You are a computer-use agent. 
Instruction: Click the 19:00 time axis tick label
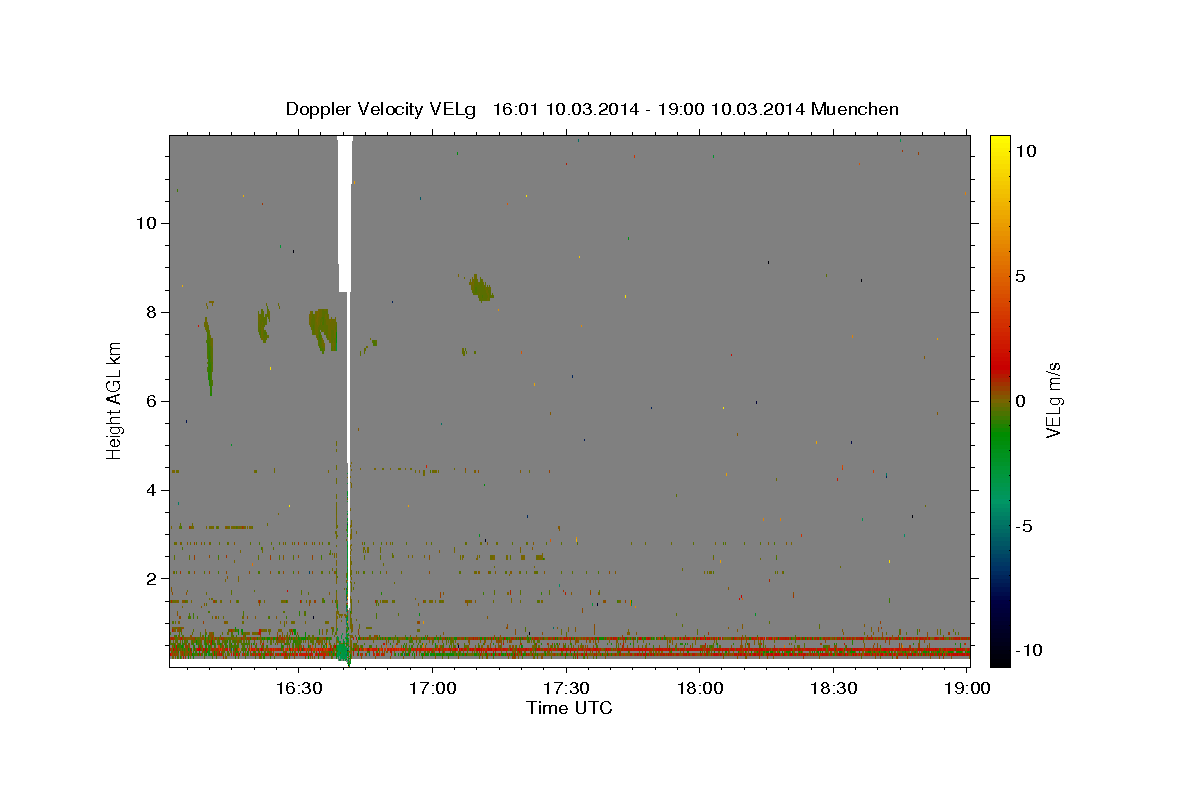966,689
